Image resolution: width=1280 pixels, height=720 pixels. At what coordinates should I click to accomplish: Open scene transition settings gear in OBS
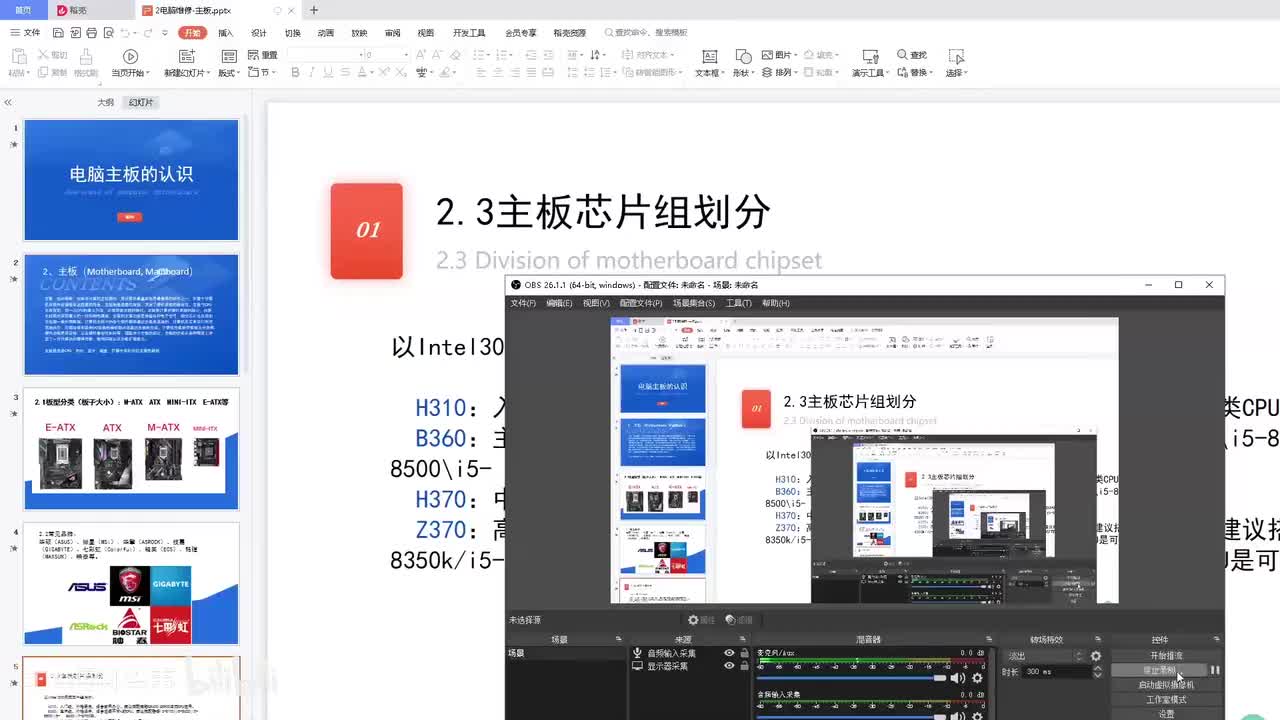1096,656
